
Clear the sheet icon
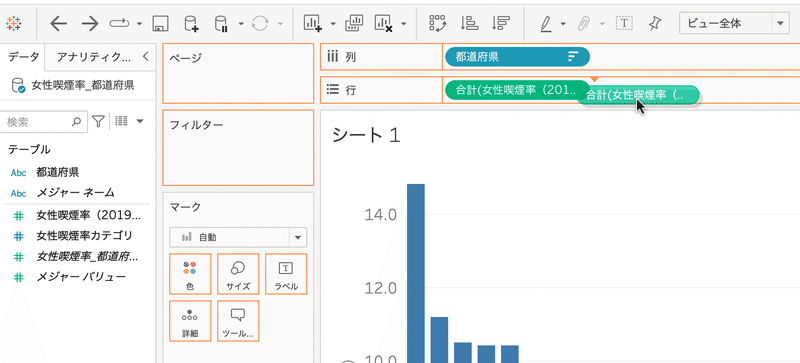pos(384,23)
